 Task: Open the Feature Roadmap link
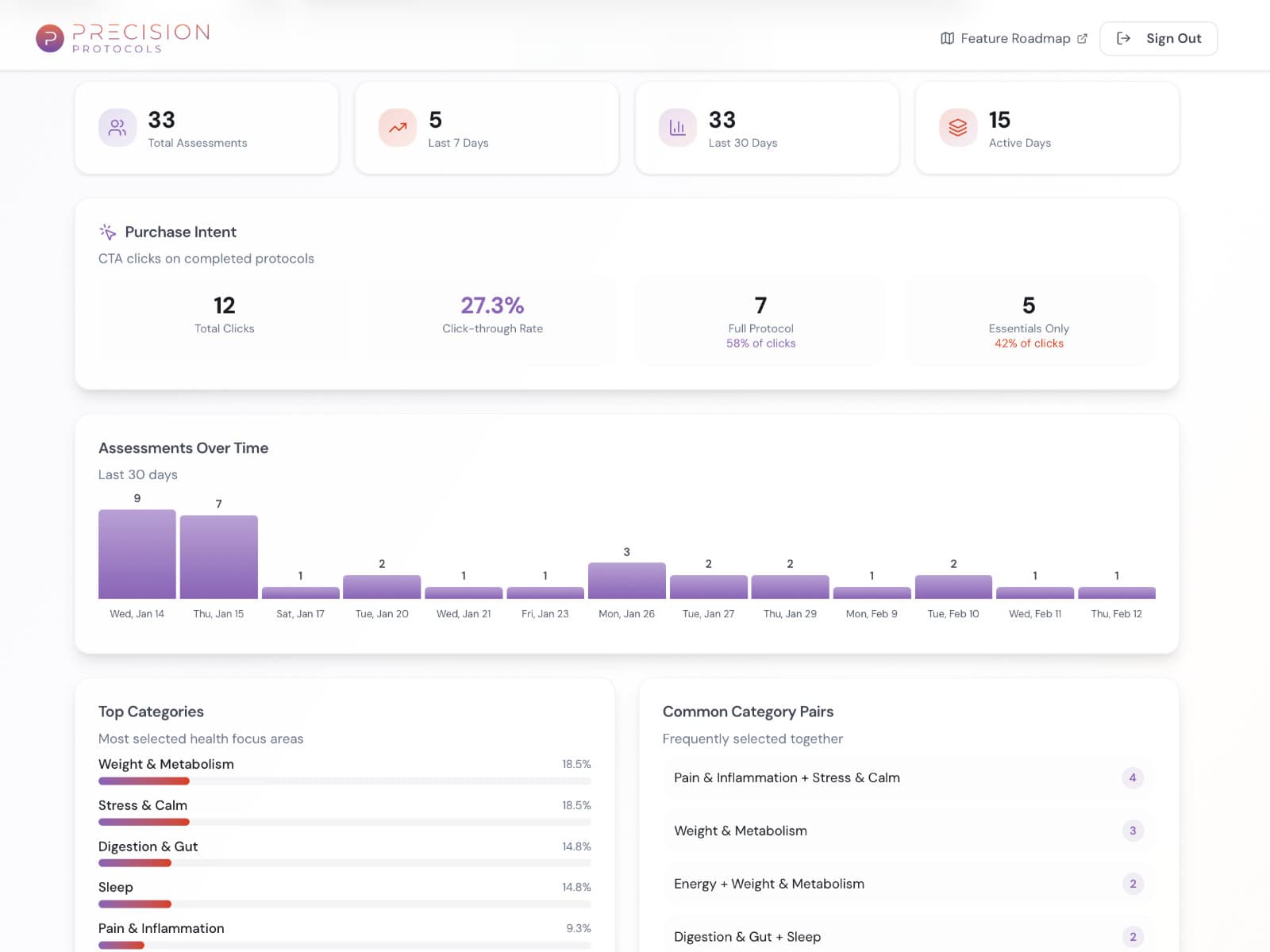[1014, 38]
